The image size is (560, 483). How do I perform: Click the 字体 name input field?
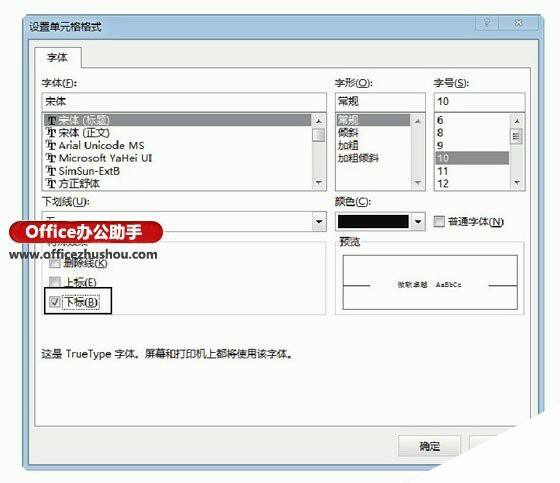(x=184, y=102)
